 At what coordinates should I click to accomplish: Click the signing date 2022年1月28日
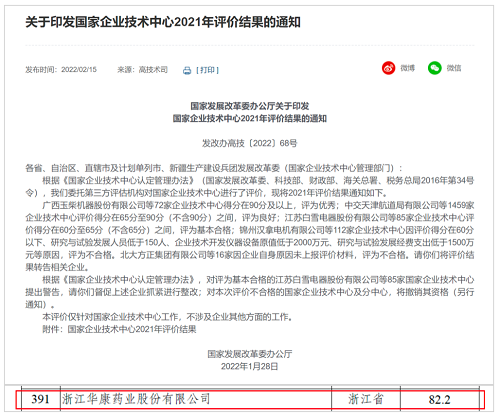(249, 366)
